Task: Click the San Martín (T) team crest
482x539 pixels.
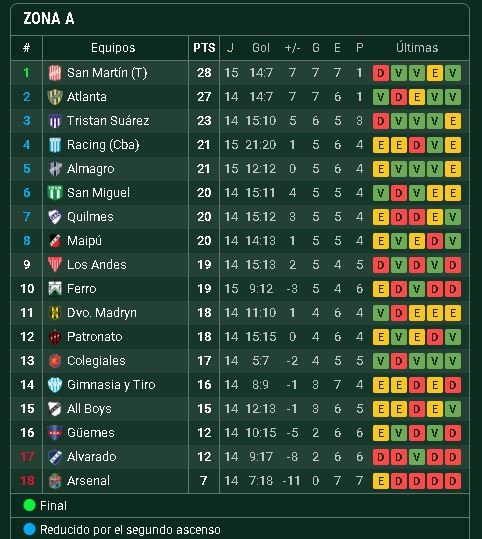Action: pyautogui.click(x=55, y=73)
